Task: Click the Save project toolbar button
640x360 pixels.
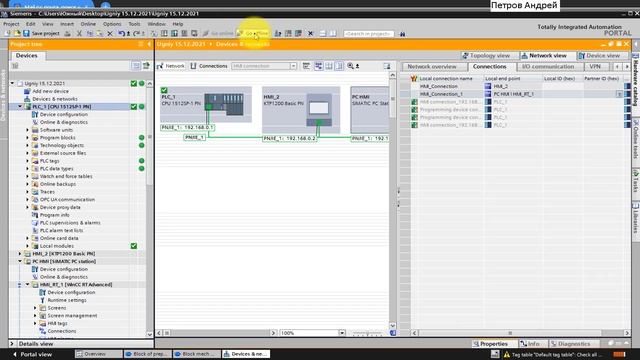Action: pyautogui.click(x=41, y=33)
